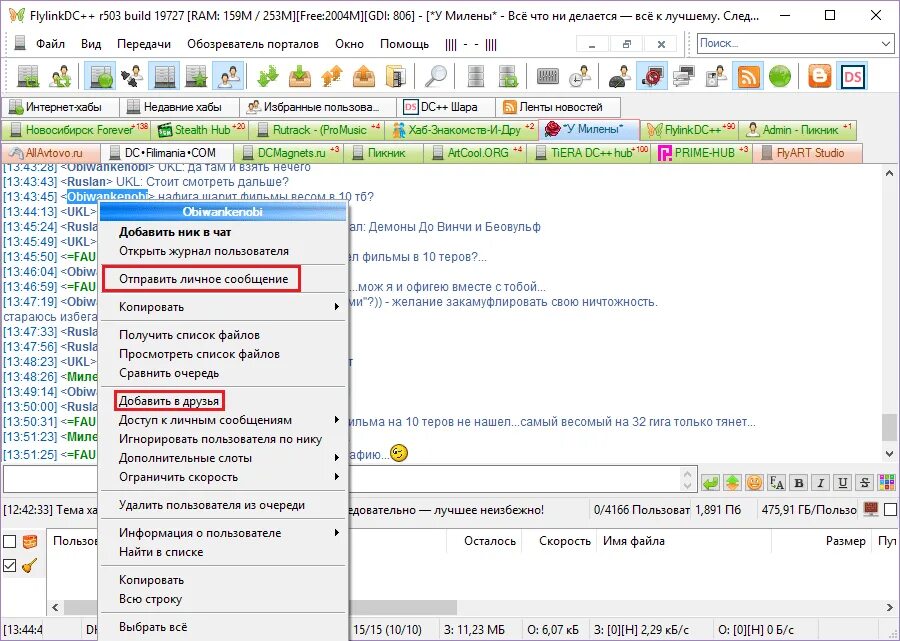Click the reconnect server icon at toolbar start

pyautogui.click(x=28, y=76)
